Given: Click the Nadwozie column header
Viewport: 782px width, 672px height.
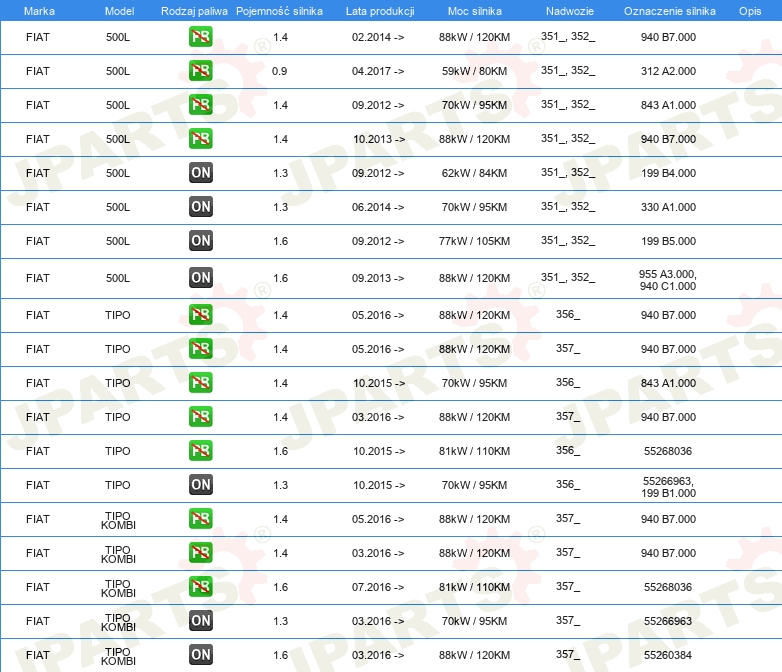Looking at the screenshot, I should coord(570,11).
